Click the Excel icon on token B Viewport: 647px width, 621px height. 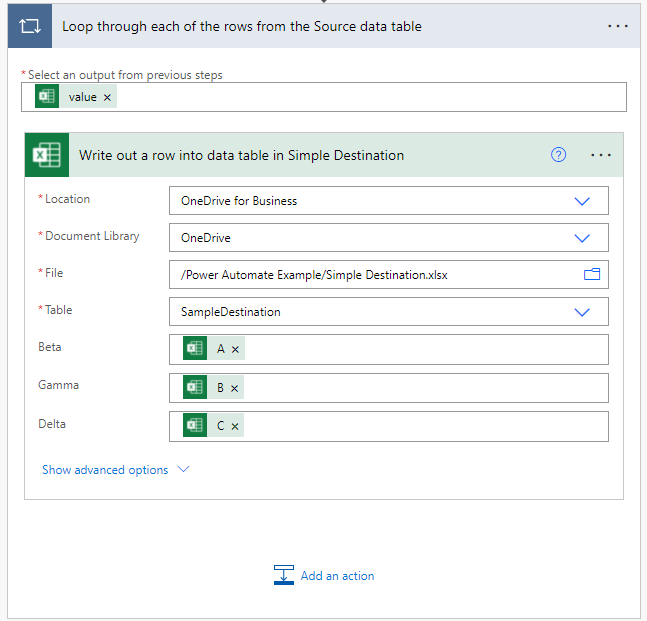pyautogui.click(x=195, y=387)
